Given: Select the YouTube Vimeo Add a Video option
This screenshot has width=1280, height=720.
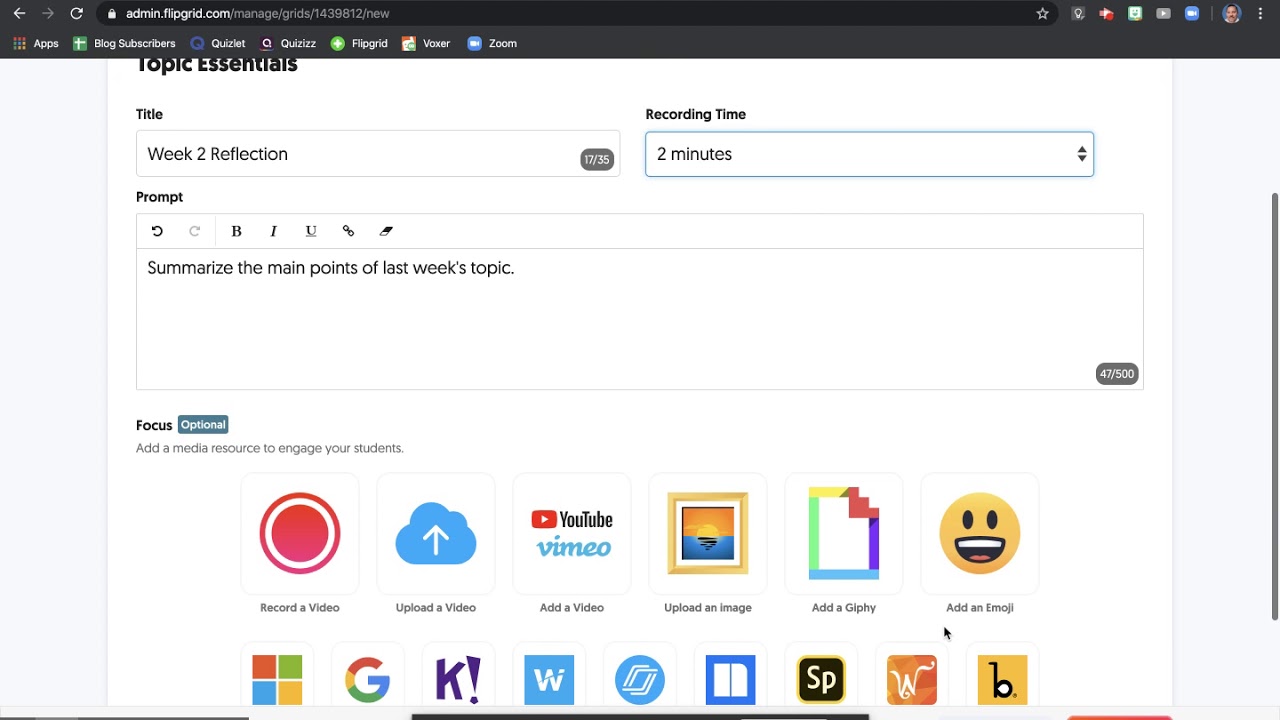Looking at the screenshot, I should click(x=572, y=534).
